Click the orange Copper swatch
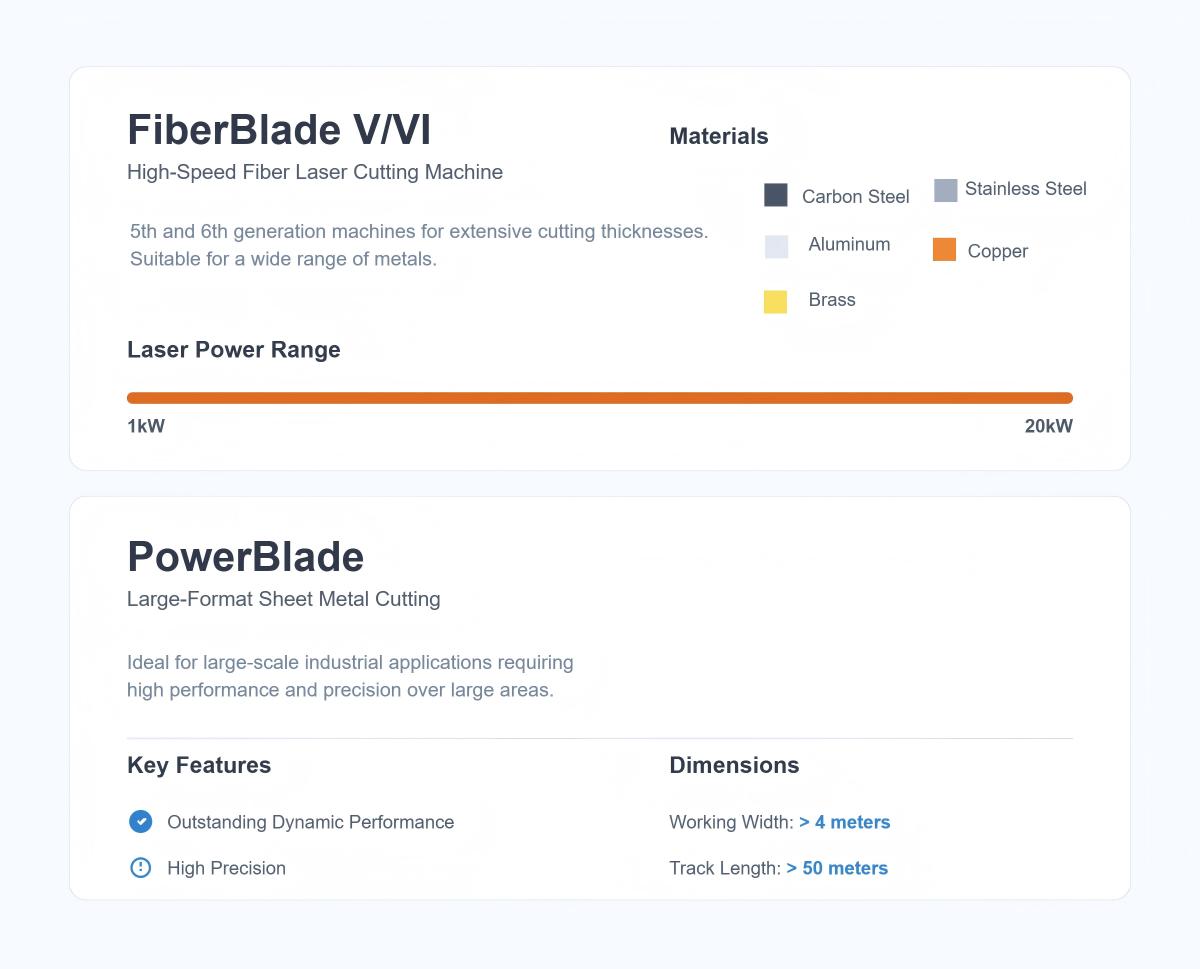 tap(944, 250)
